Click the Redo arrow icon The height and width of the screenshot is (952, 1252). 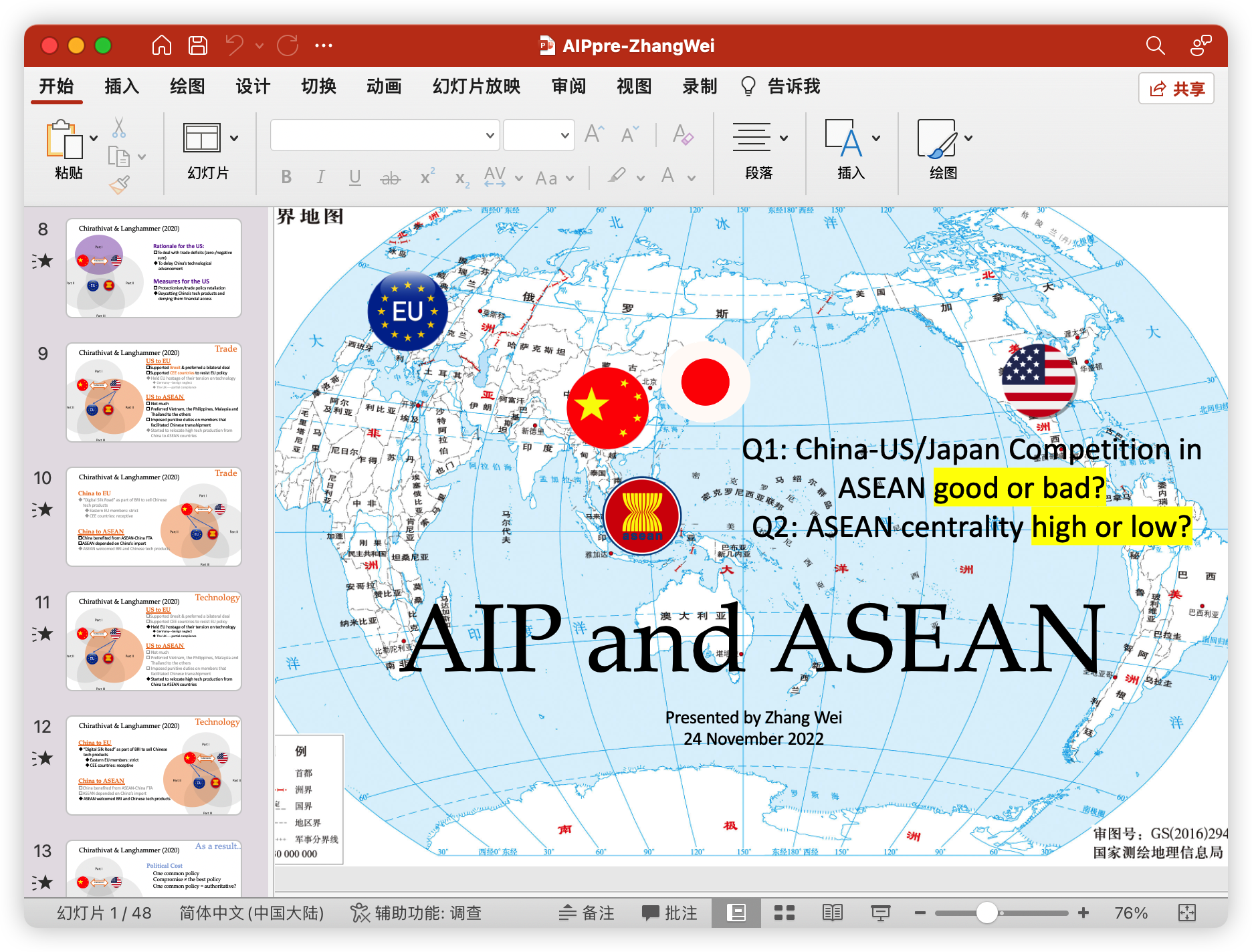tap(288, 45)
